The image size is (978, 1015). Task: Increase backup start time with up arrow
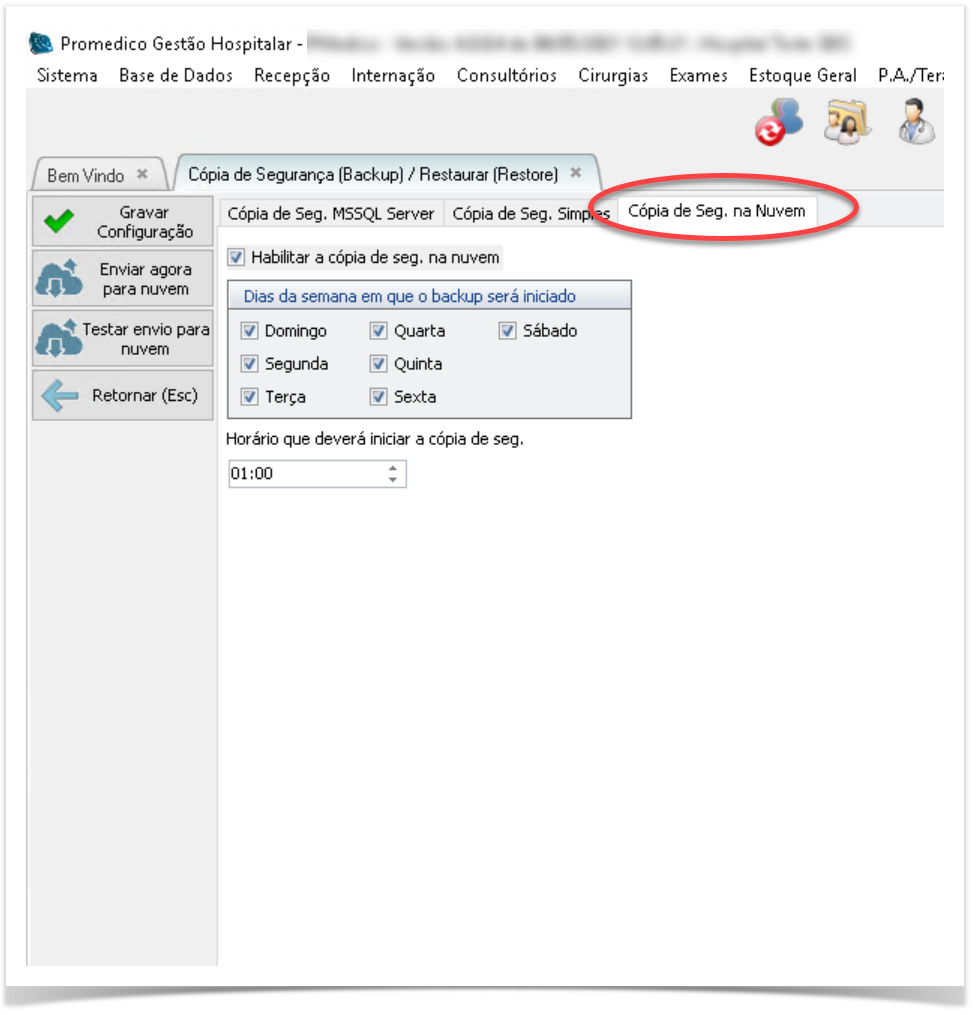tap(393, 468)
